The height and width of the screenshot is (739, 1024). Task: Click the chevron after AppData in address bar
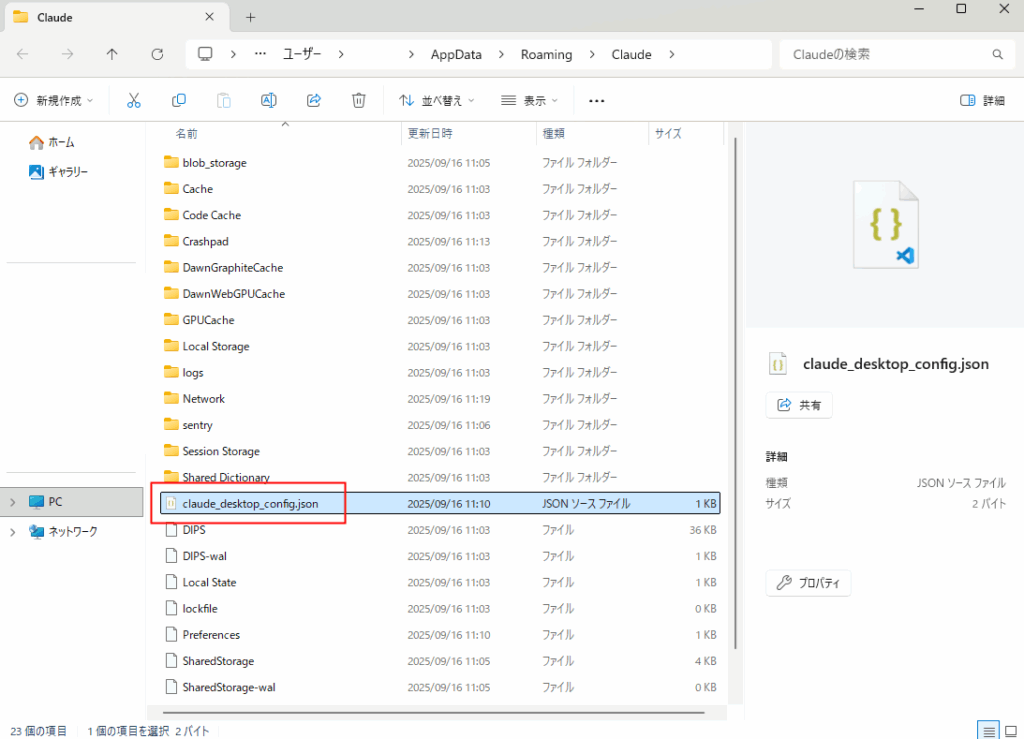click(x=501, y=54)
